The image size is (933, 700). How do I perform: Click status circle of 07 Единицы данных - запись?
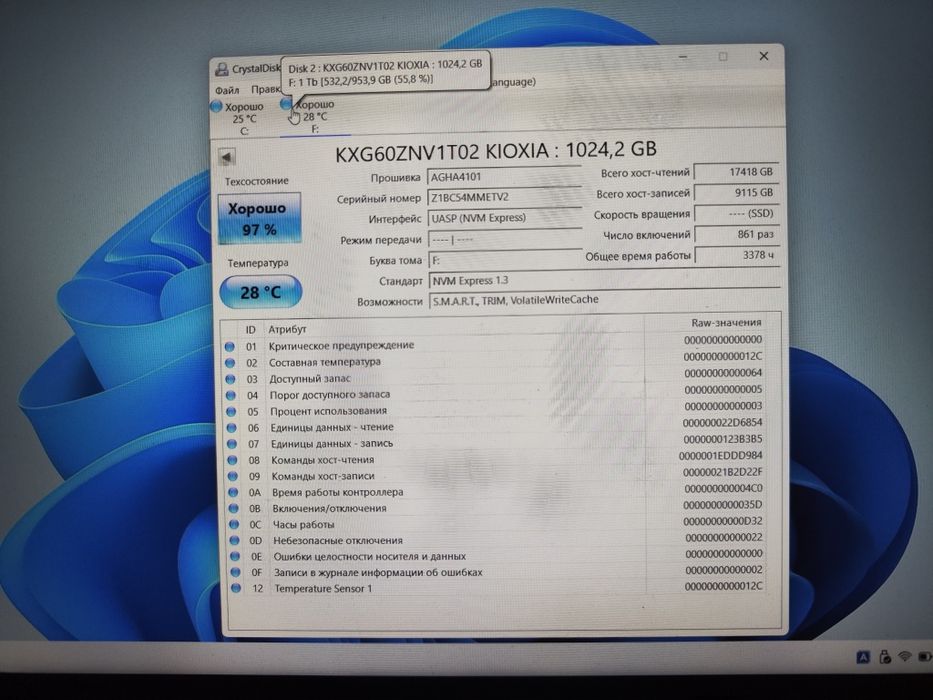tap(233, 444)
